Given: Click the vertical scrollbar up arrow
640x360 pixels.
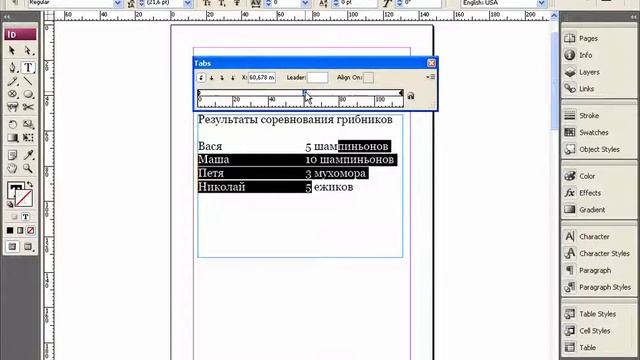Looking at the screenshot, I should [554, 16].
